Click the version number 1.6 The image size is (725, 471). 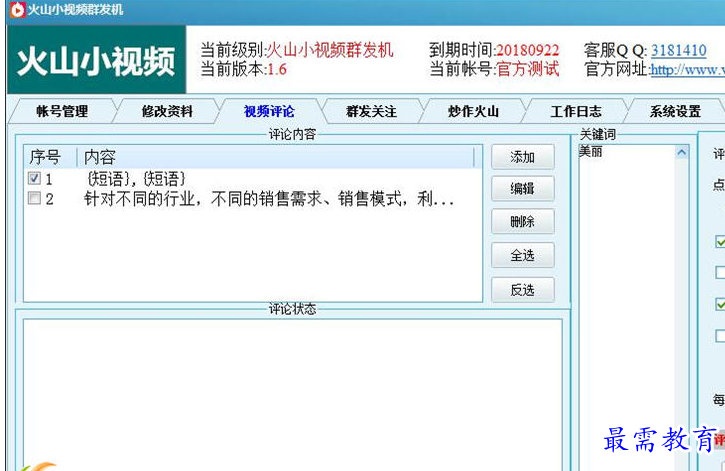tap(277, 69)
